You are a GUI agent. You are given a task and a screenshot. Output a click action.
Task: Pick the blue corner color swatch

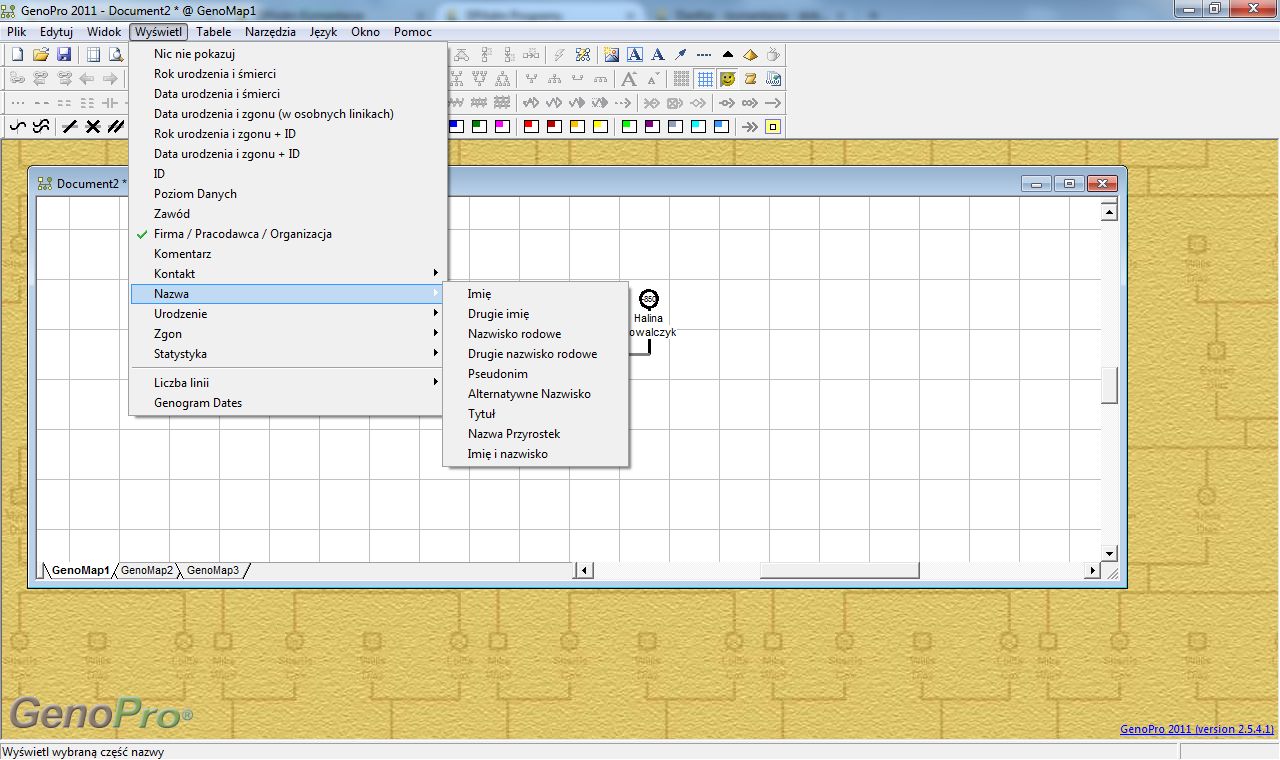tap(456, 126)
